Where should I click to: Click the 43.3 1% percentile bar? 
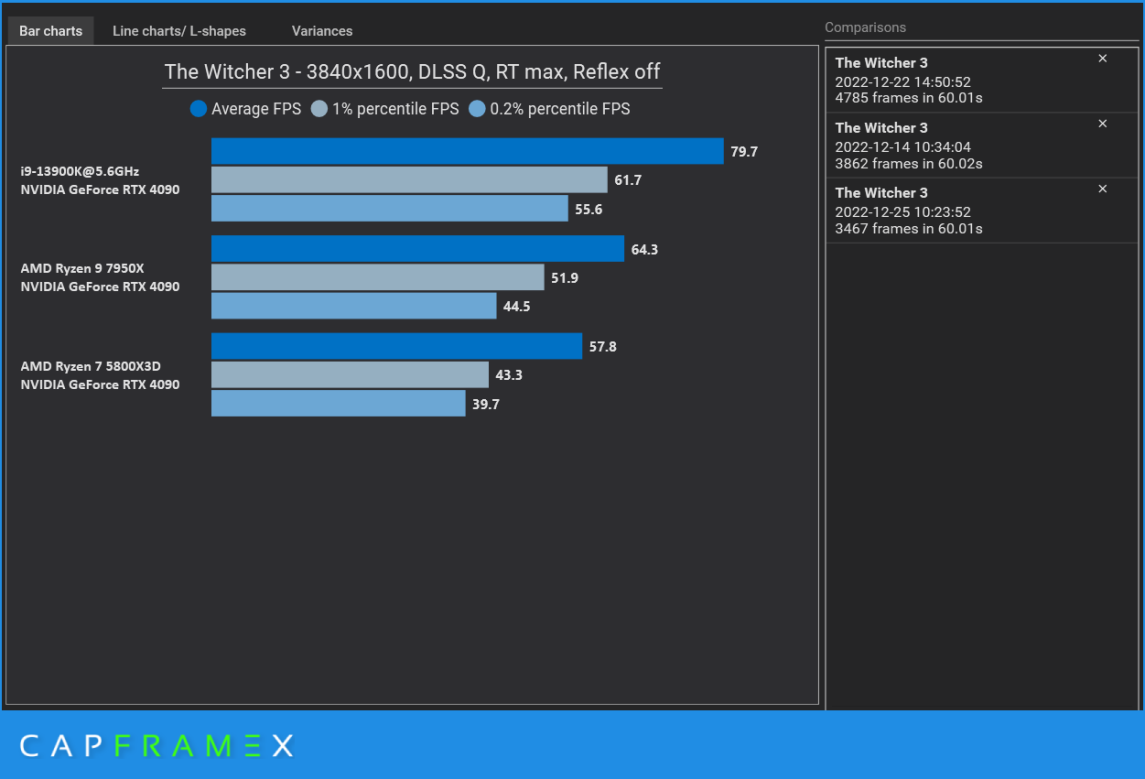pos(350,375)
